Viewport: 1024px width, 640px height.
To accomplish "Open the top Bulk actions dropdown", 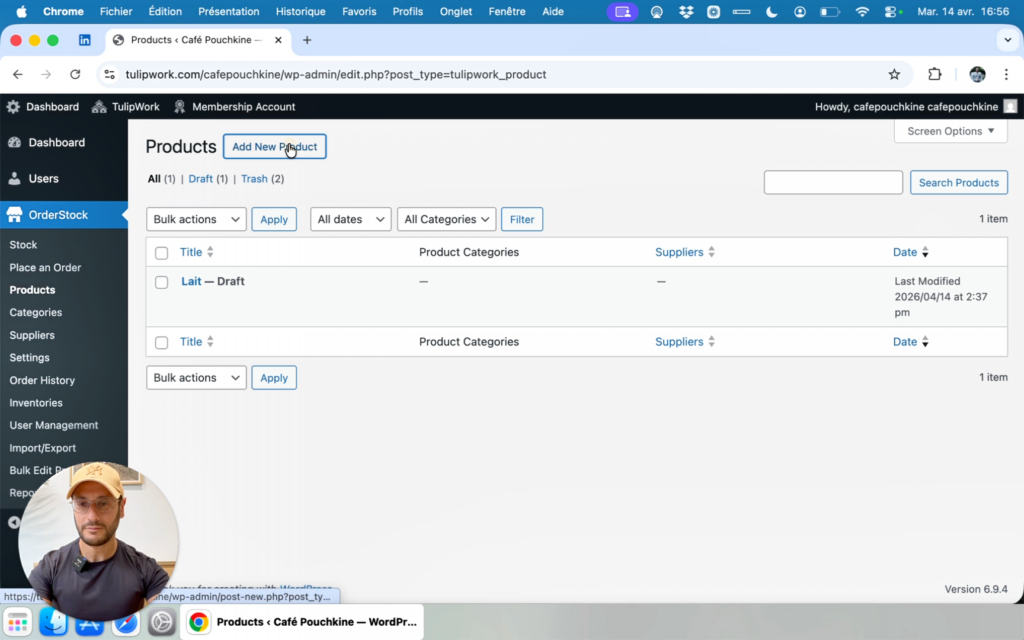I will [196, 219].
